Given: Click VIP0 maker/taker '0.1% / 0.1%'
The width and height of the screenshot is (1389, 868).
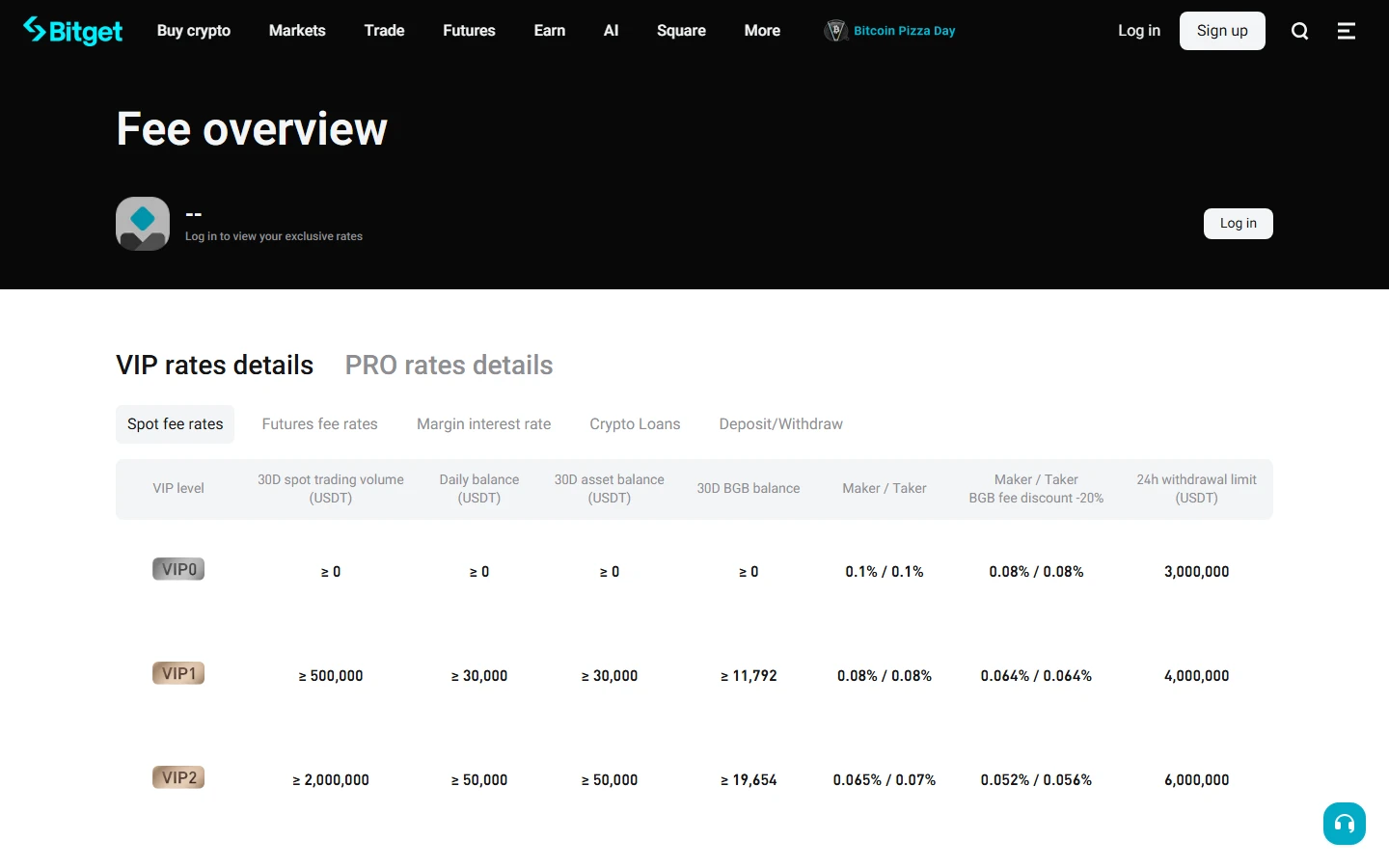Looking at the screenshot, I should [885, 572].
